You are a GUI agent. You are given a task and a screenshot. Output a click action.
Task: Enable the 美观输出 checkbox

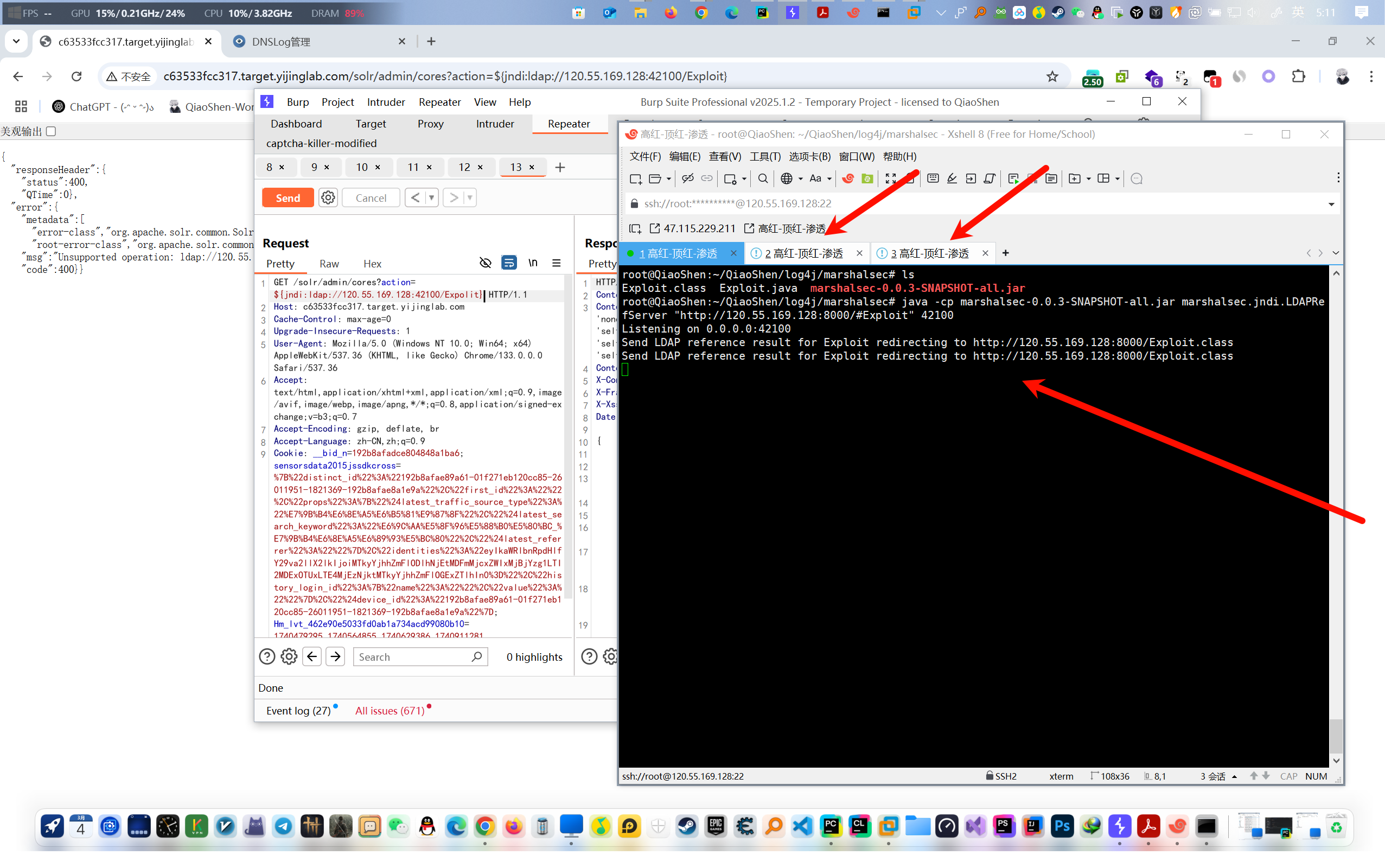pos(51,131)
